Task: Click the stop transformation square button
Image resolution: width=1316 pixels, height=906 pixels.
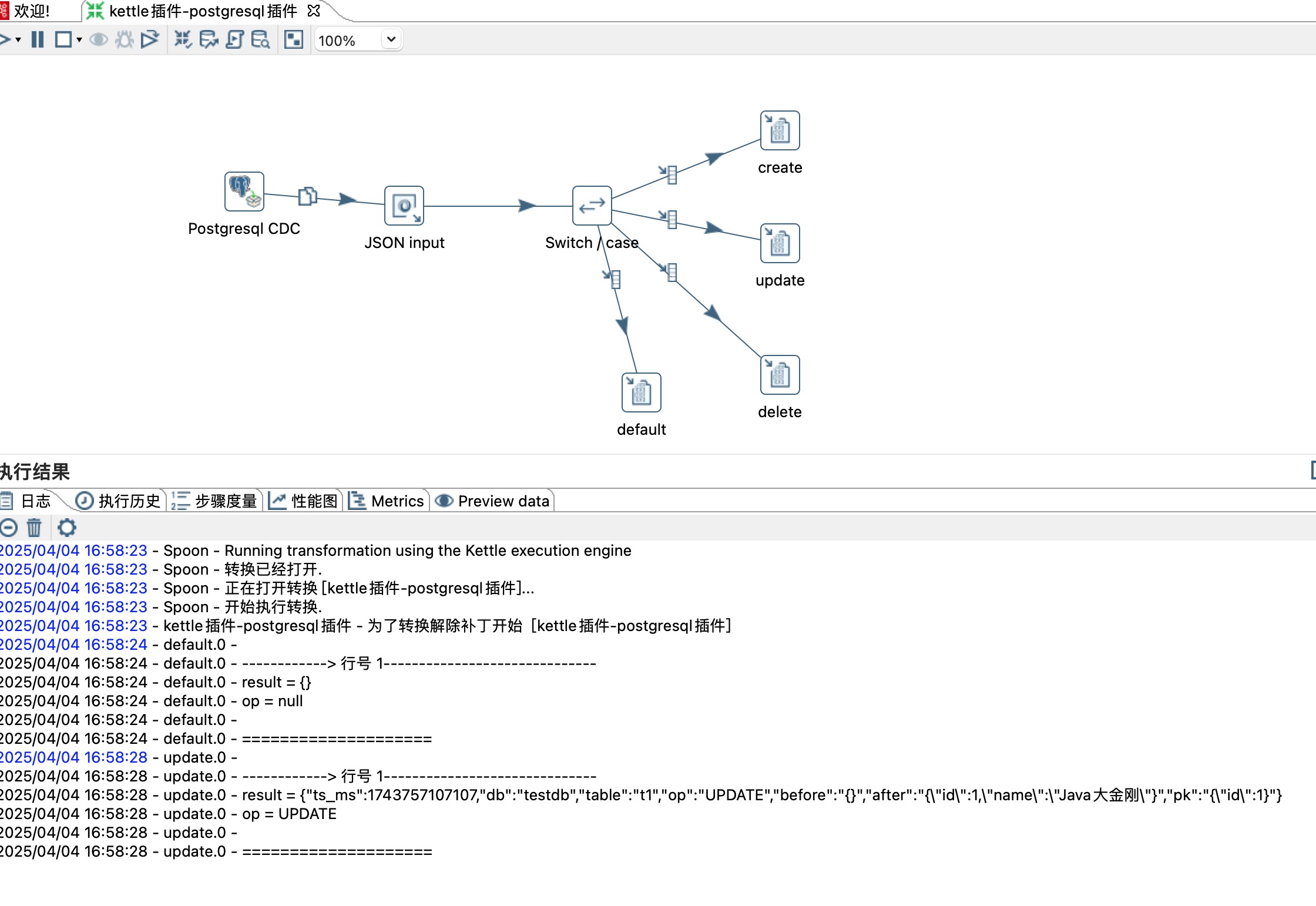Action: 63,40
